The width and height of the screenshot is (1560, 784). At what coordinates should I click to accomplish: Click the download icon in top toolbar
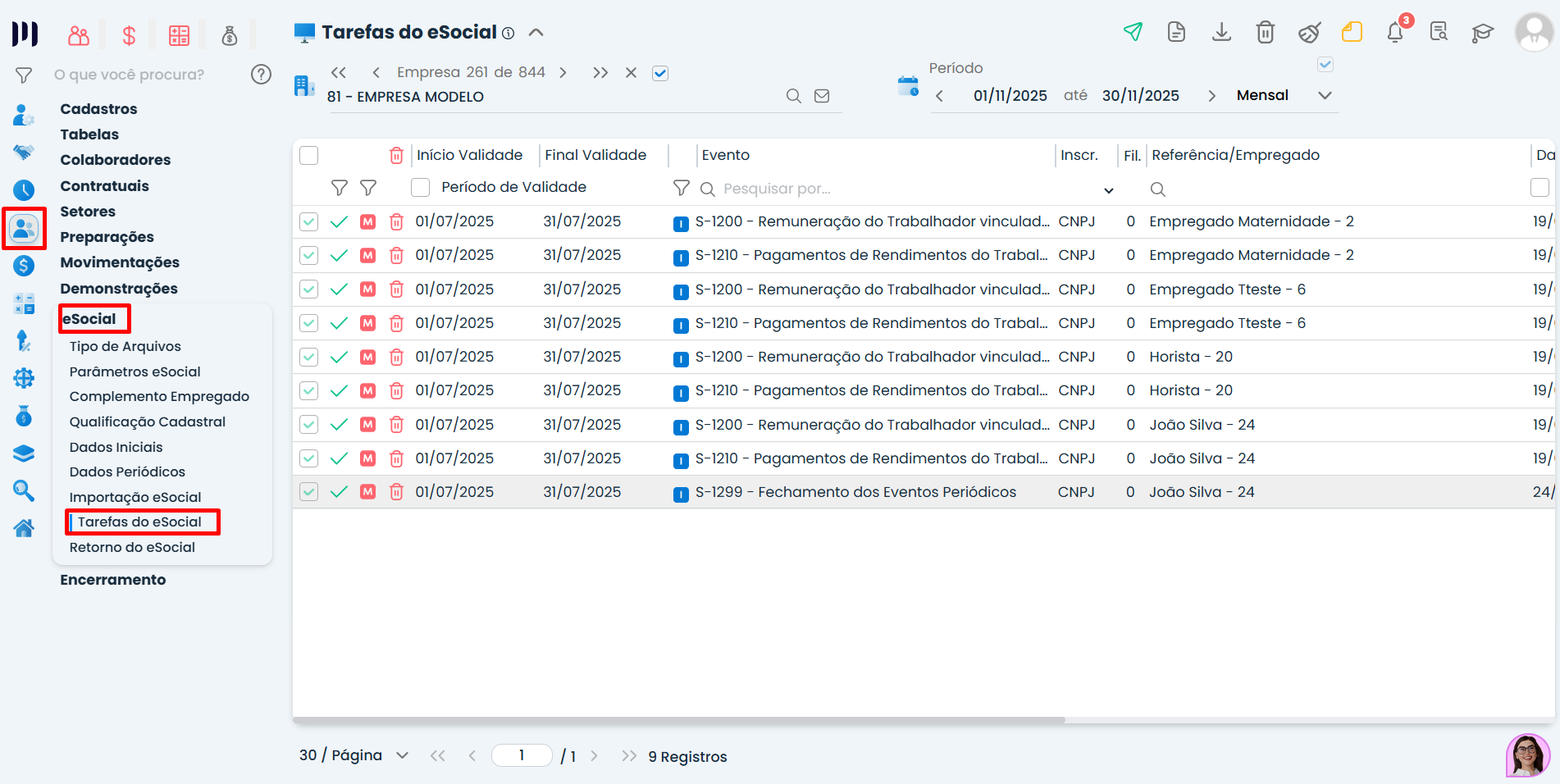pos(1221,32)
